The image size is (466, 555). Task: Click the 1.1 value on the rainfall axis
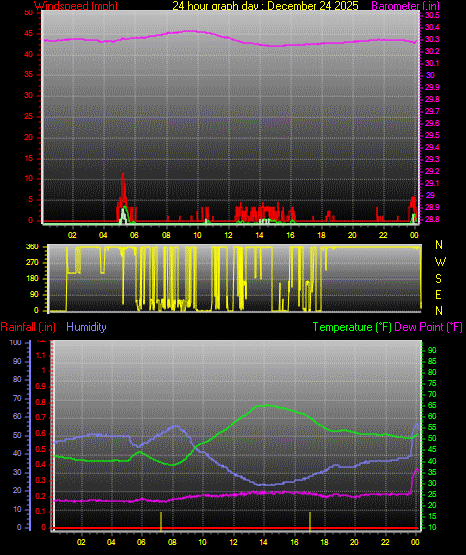point(41,355)
